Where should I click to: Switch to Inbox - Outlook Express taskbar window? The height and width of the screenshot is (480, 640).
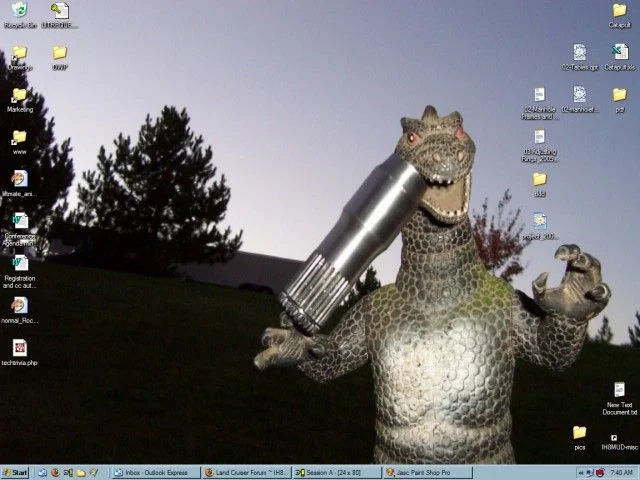pyautogui.click(x=156, y=473)
